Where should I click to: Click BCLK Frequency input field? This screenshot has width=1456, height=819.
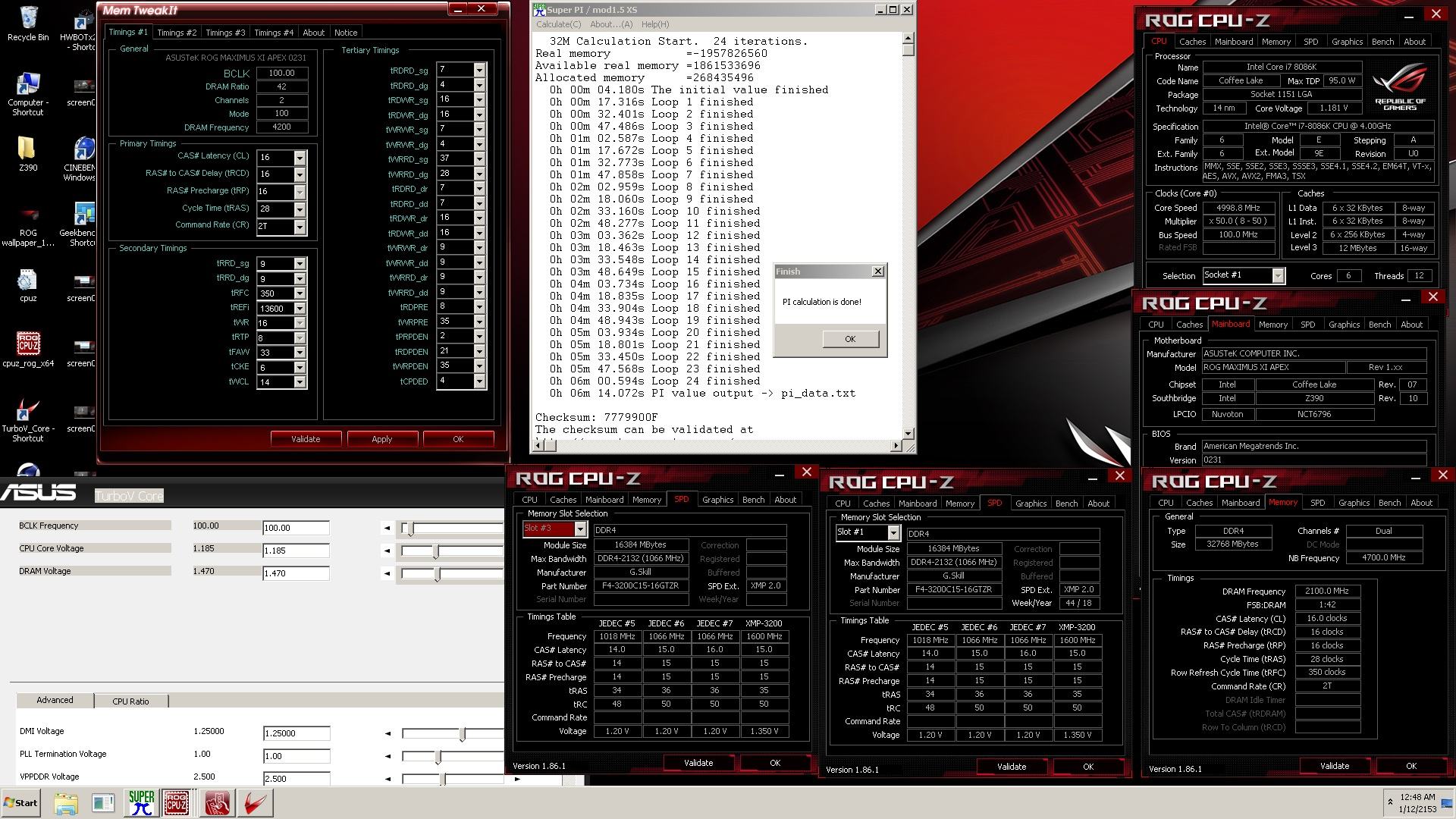(296, 528)
